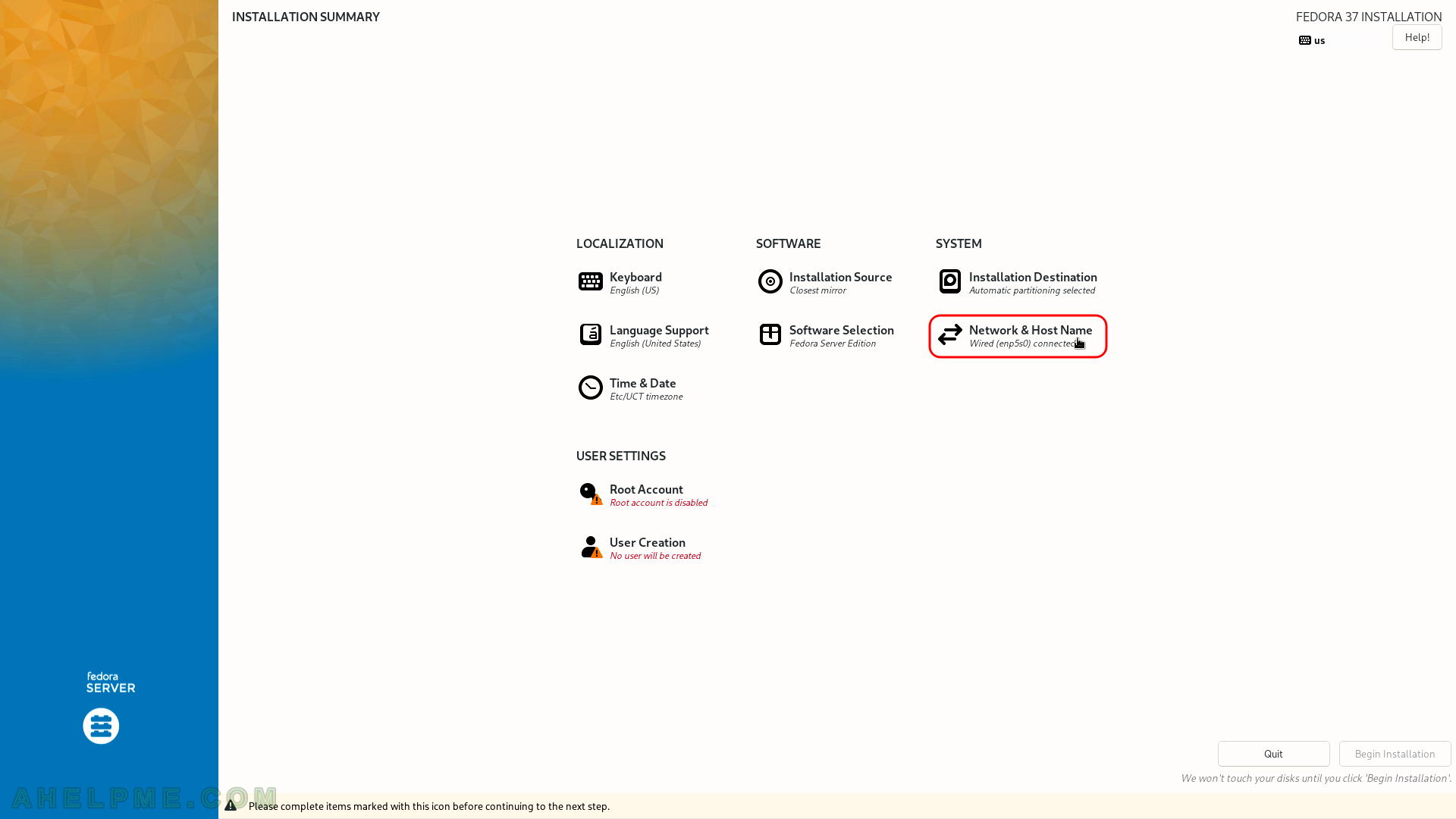Open the Software Selection label
The height and width of the screenshot is (819, 1456).
tap(841, 330)
